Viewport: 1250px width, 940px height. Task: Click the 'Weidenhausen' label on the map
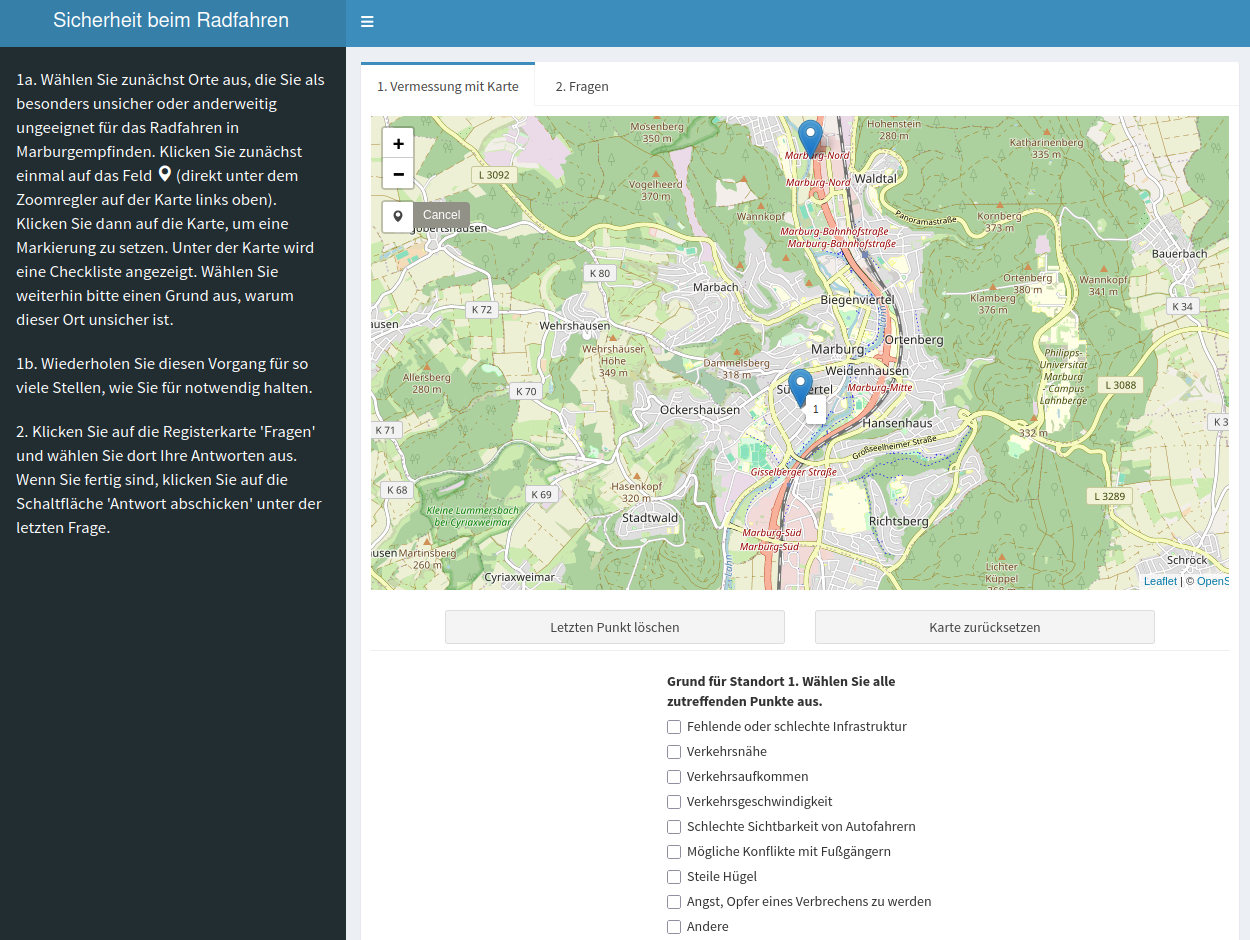pos(867,371)
